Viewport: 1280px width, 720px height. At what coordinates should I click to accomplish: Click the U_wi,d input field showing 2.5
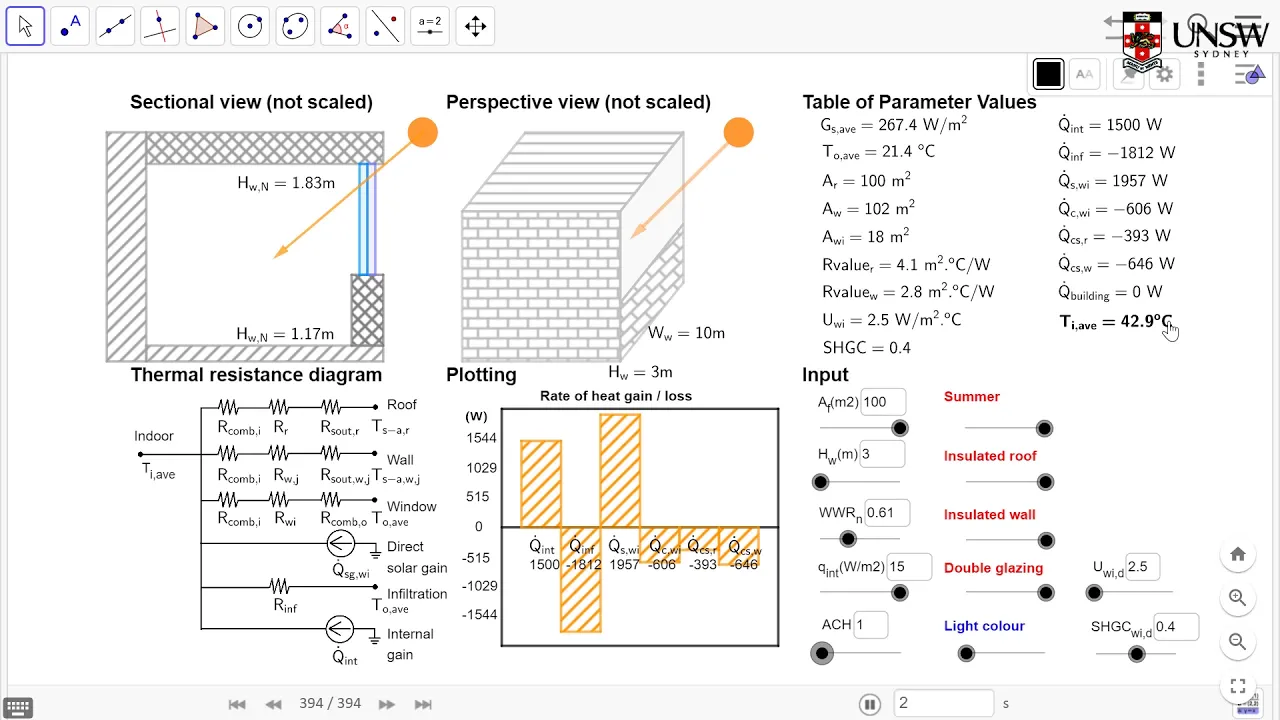pos(1142,567)
